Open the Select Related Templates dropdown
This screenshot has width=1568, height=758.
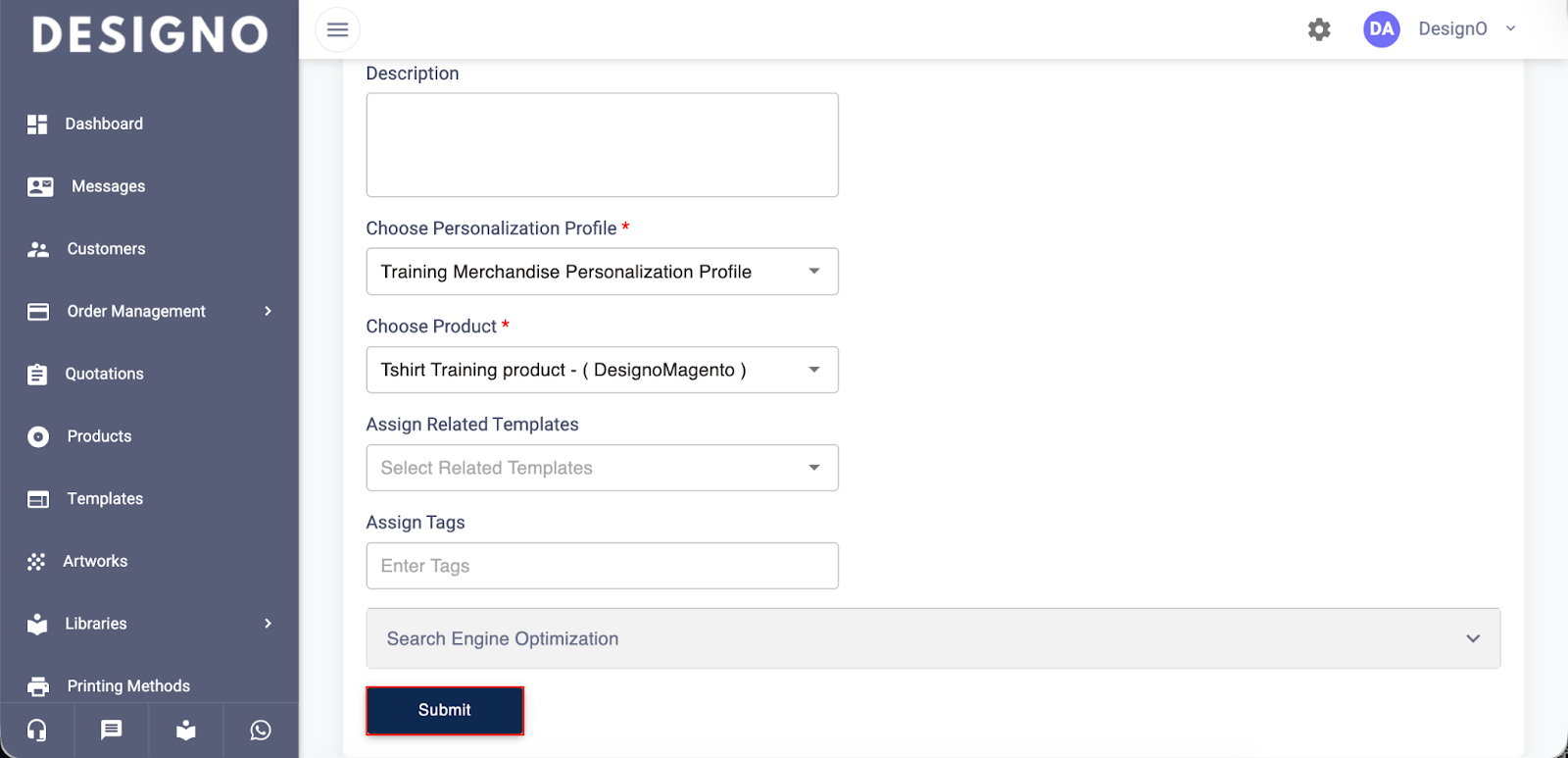click(602, 468)
